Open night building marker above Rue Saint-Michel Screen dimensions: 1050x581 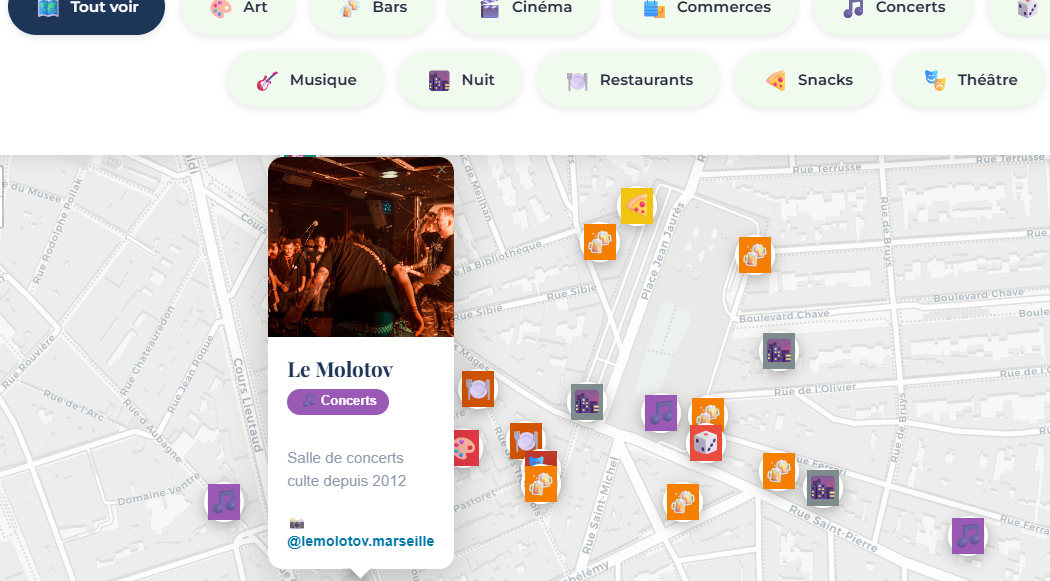(587, 402)
